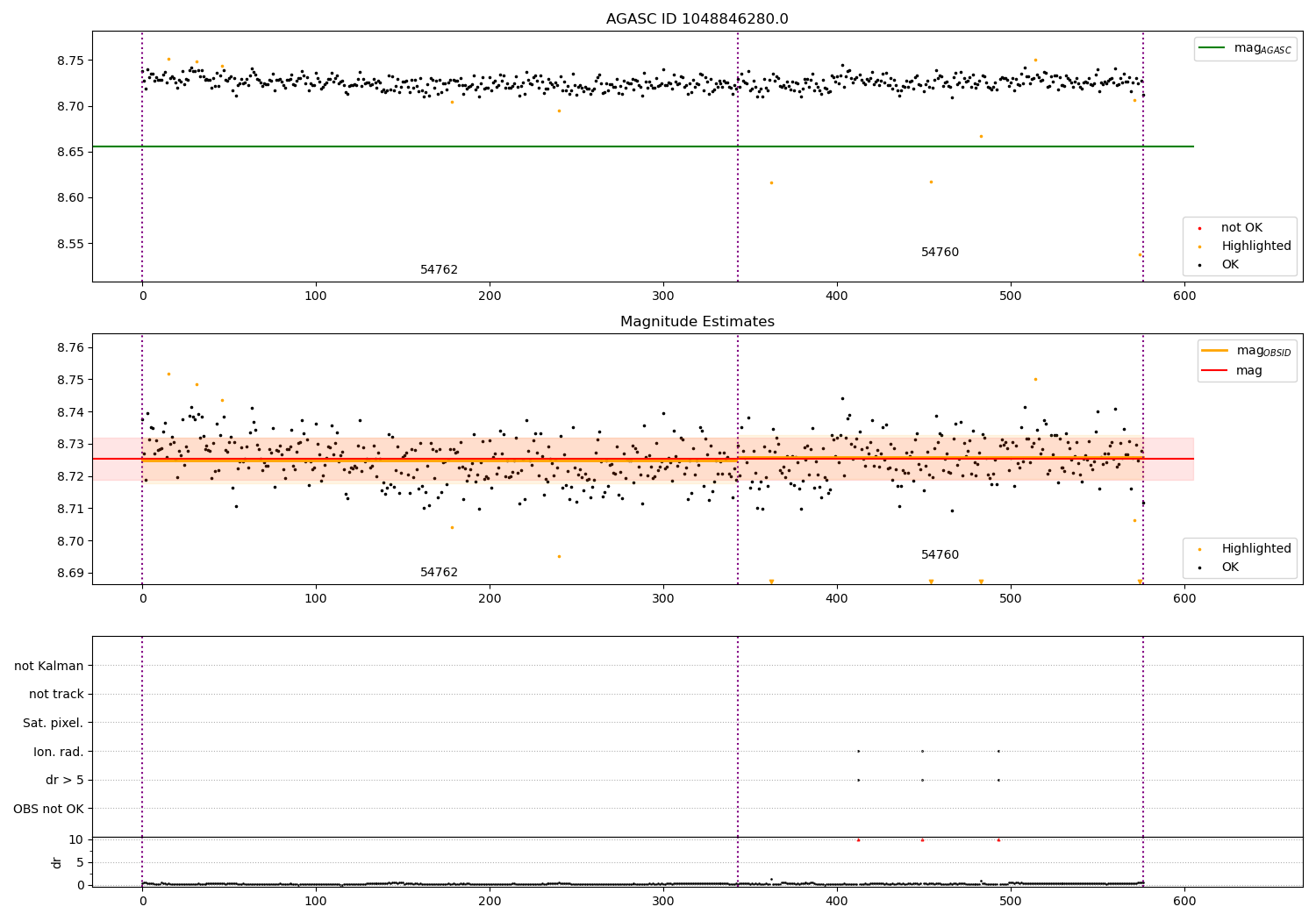Click the title "AGASC ID 1048846280.0"
The image size is (1316, 921).
coord(697,19)
